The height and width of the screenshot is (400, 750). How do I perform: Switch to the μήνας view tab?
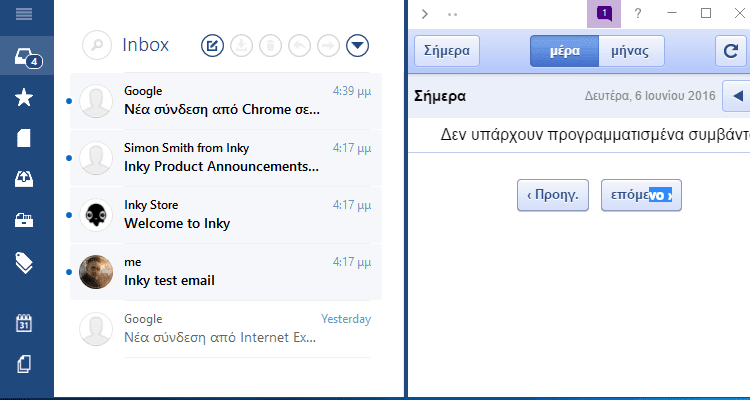click(631, 51)
